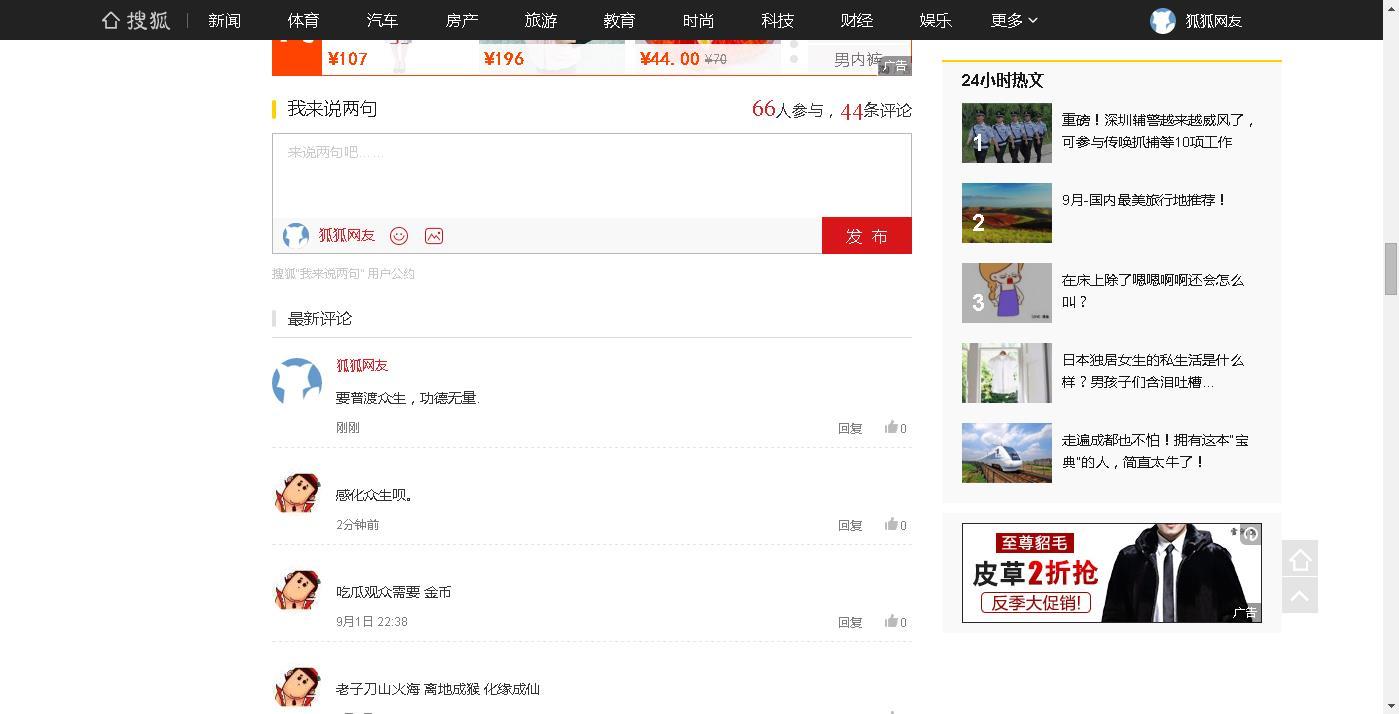The image size is (1399, 714).
Task: Click thumbnail number 2 landscape photo
Action: point(1006,213)
